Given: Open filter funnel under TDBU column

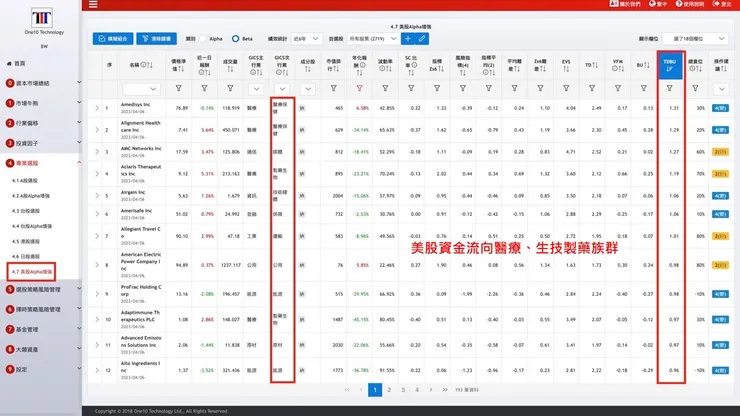Looking at the screenshot, I should (669, 88).
